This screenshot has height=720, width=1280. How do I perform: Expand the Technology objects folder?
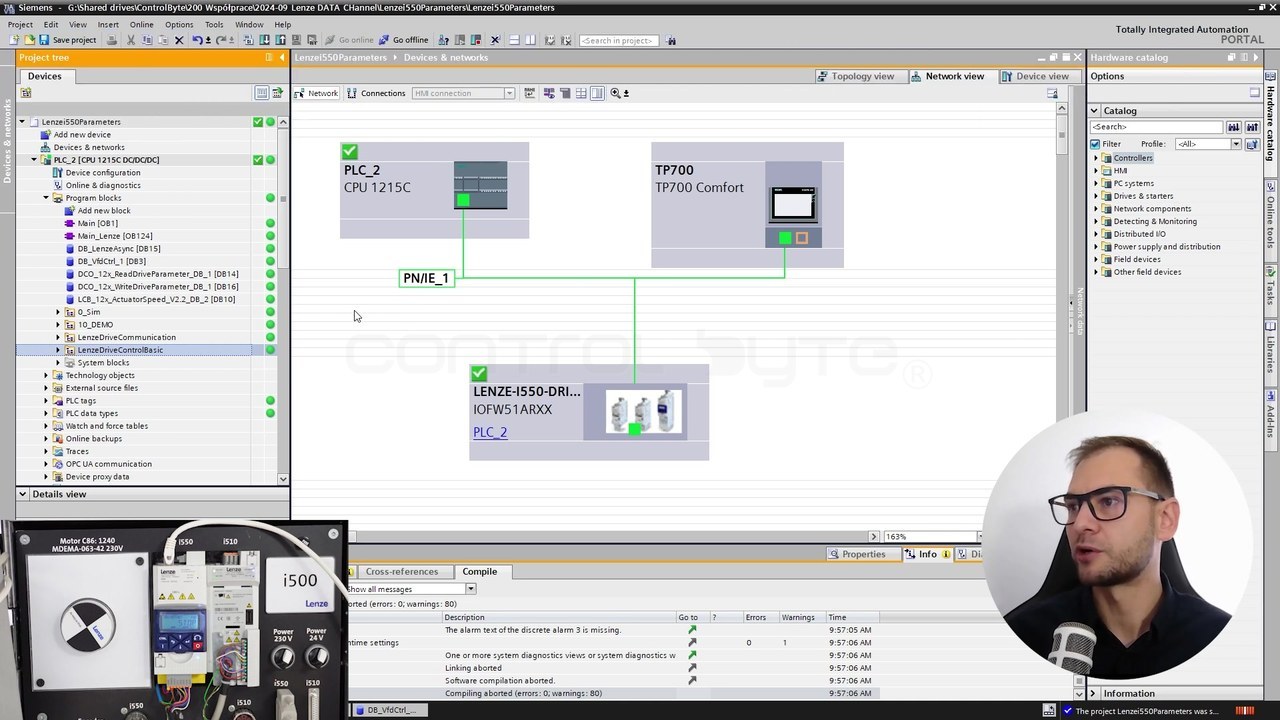click(46, 375)
